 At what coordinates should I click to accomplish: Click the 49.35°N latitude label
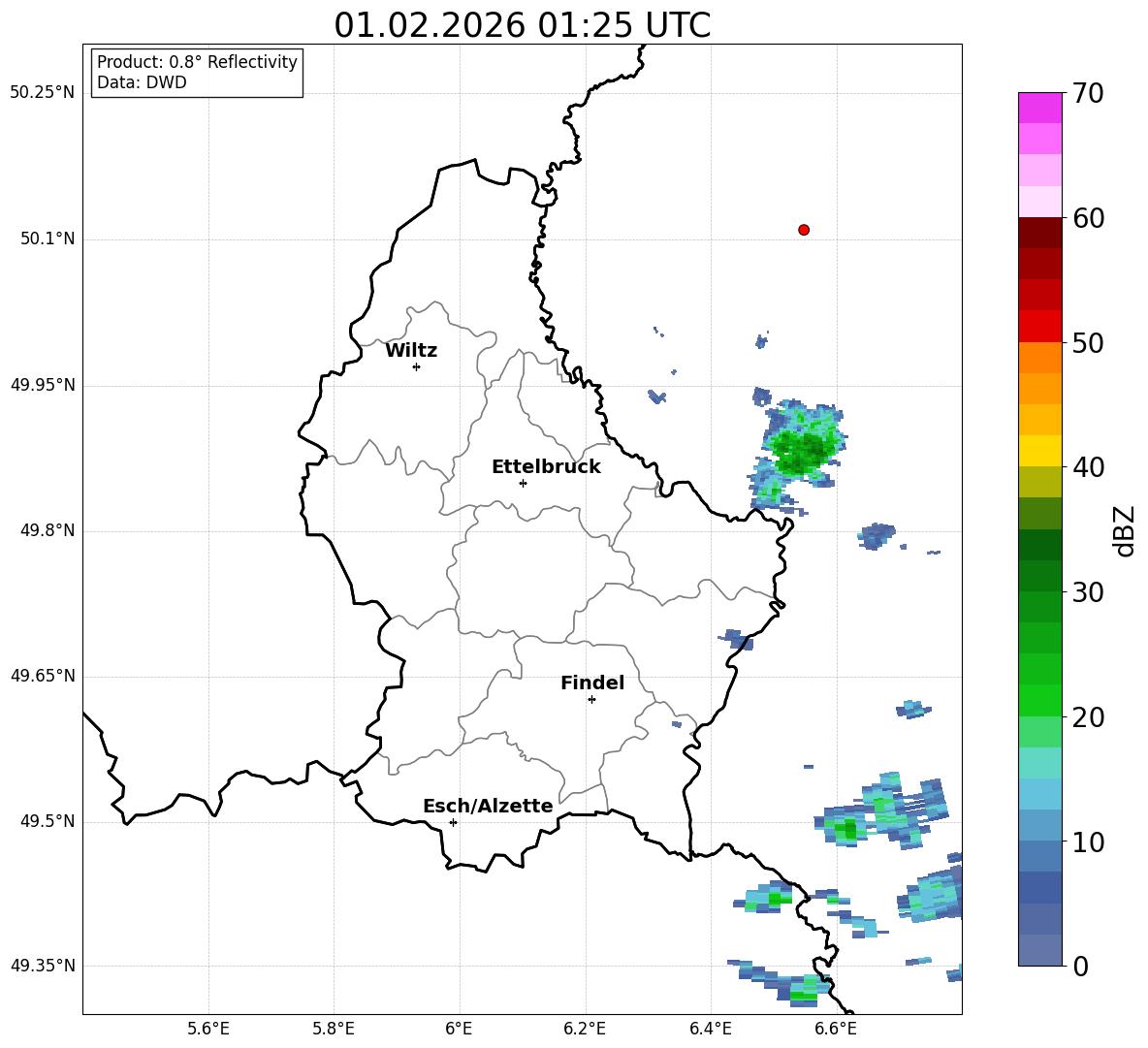[43, 966]
